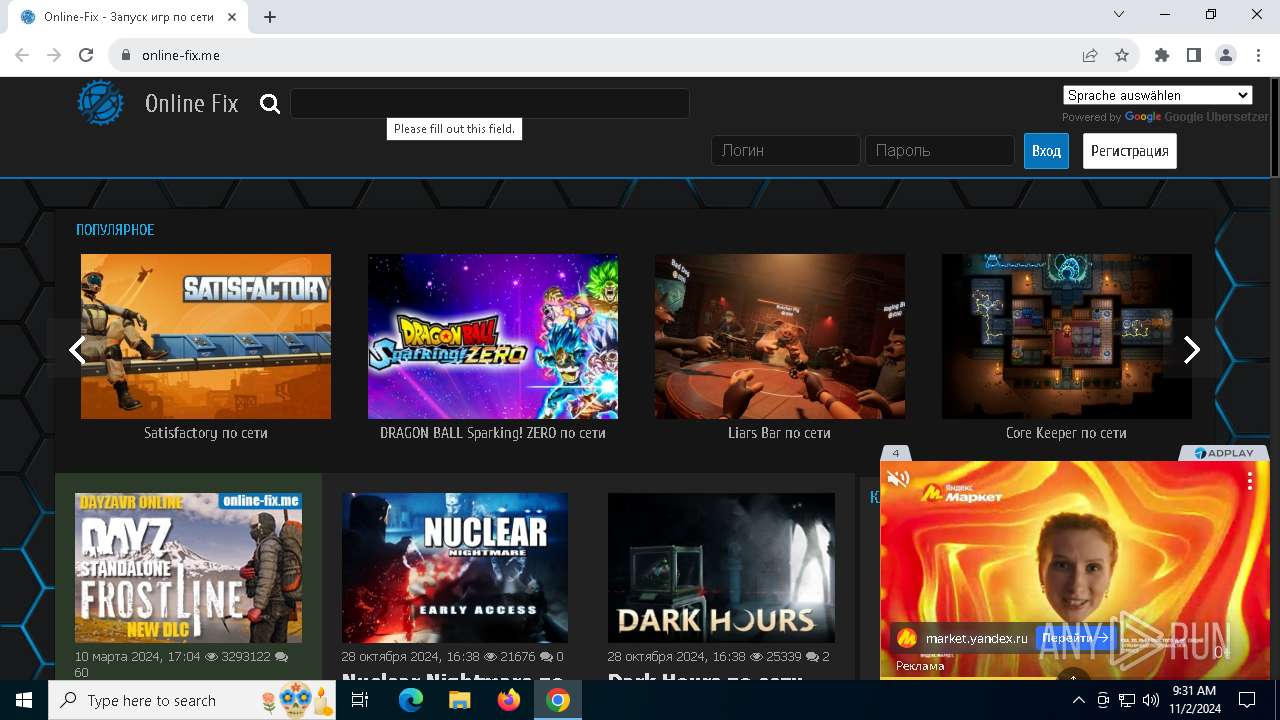
Task: Click the site lock icon
Action: [126, 55]
